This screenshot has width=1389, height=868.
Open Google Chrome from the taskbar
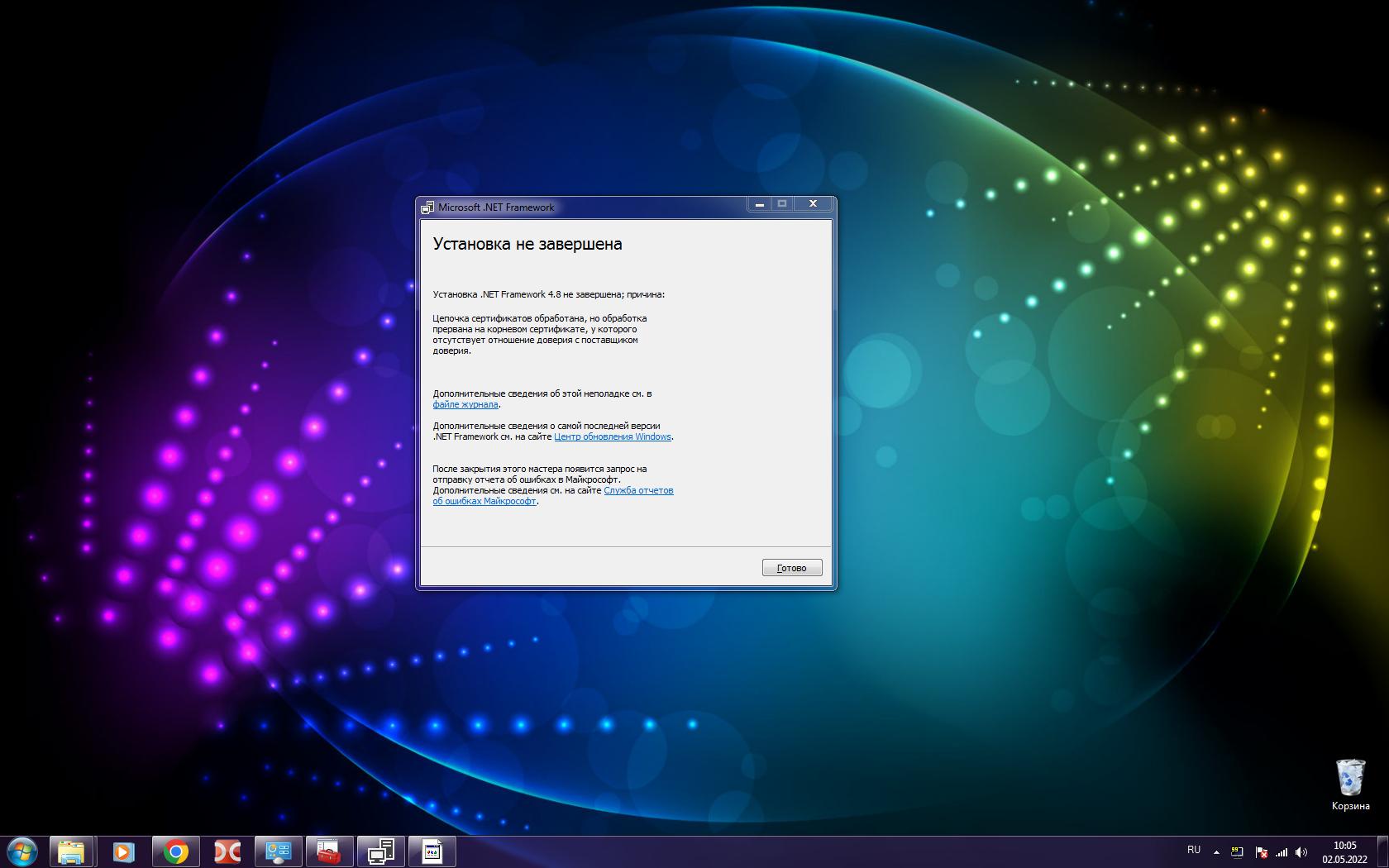click(x=175, y=851)
